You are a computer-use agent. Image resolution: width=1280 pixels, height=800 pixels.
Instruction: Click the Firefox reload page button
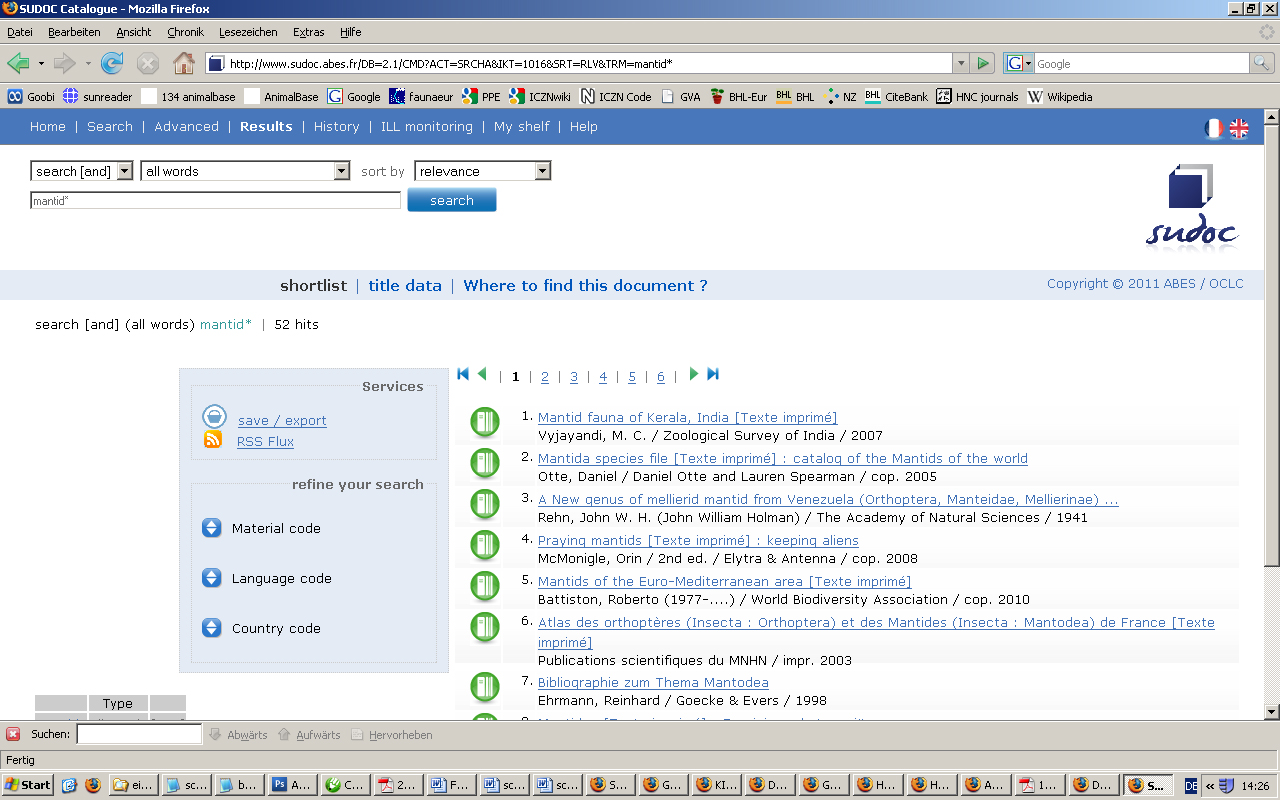(112, 64)
